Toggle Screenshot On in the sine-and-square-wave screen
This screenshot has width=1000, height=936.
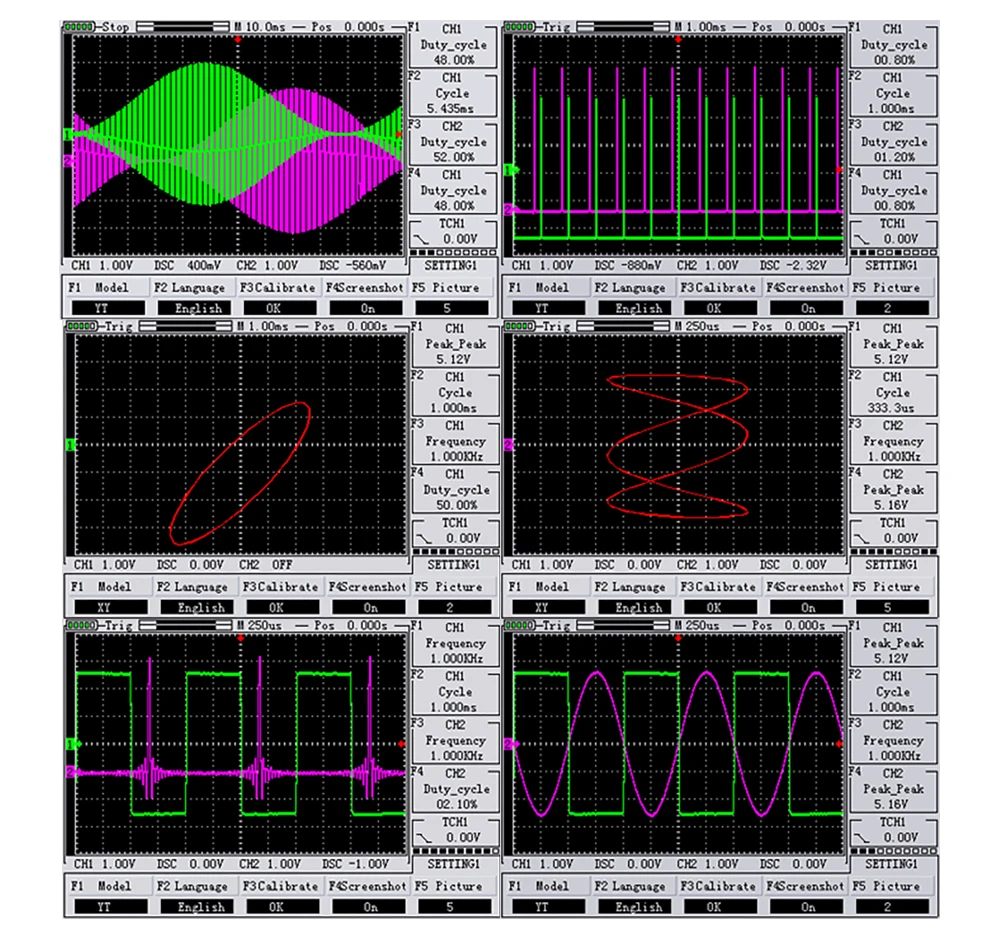[x=807, y=907]
